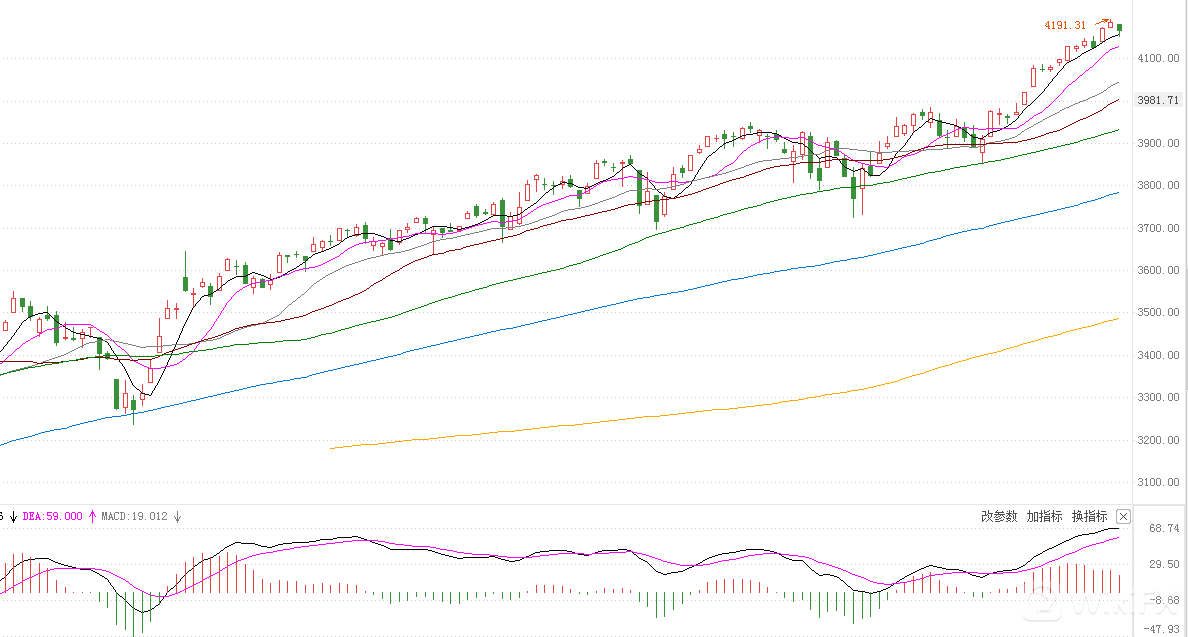Close the MACD indicator panel

pos(1123,516)
